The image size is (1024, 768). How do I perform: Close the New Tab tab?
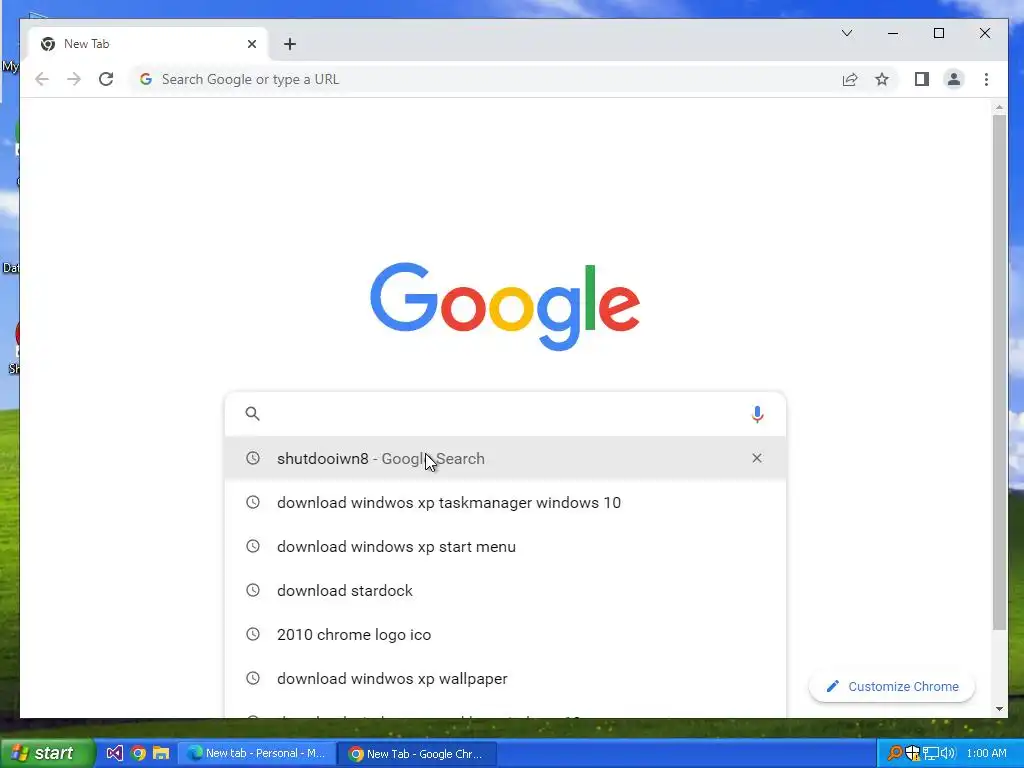[252, 44]
